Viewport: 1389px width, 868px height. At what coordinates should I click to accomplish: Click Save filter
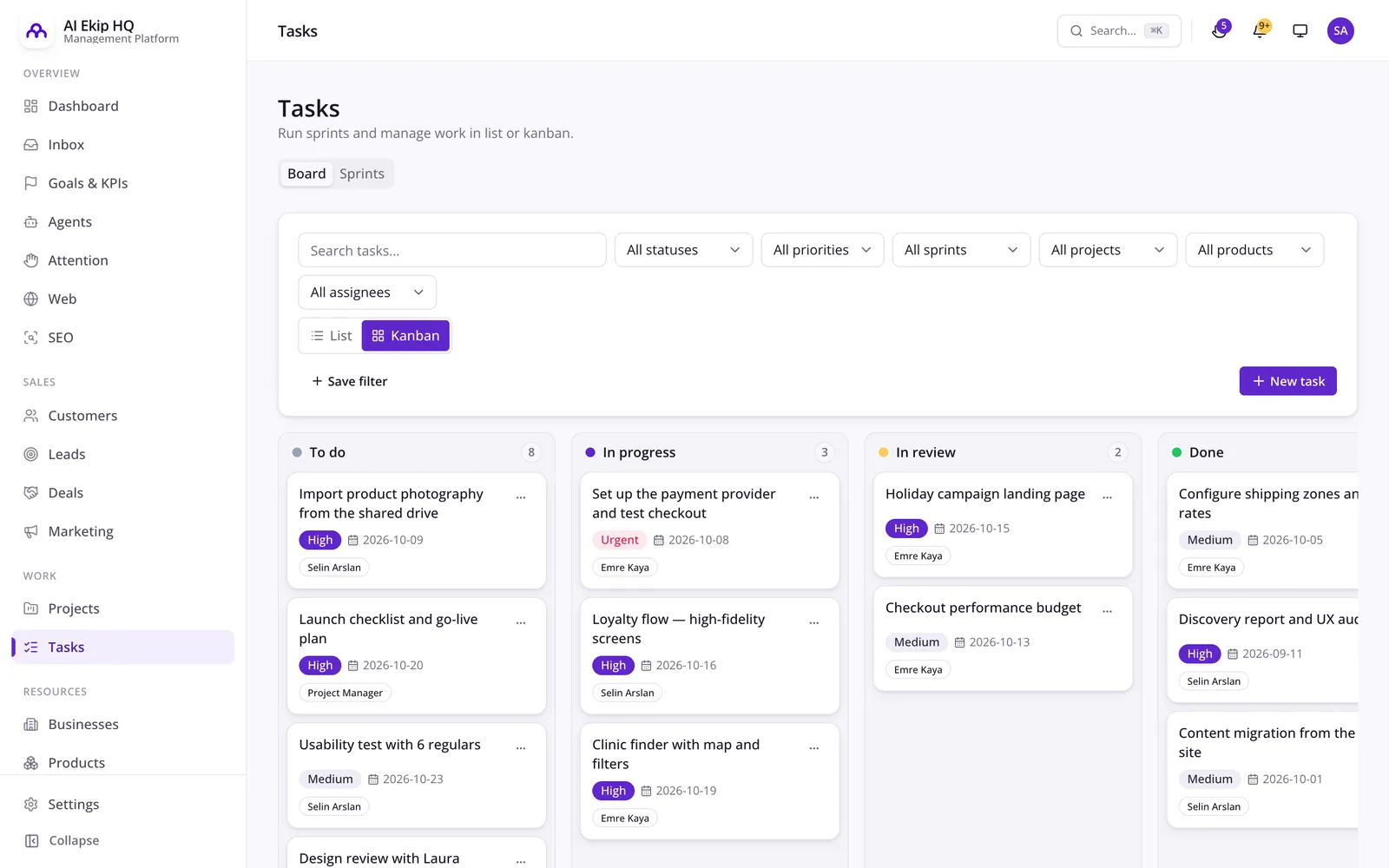pos(350,381)
